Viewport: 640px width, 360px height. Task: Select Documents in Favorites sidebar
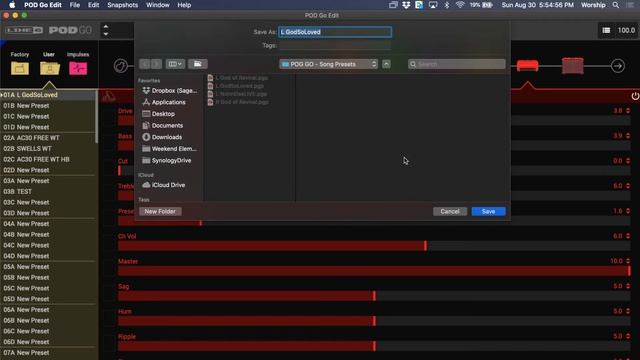[162, 125]
